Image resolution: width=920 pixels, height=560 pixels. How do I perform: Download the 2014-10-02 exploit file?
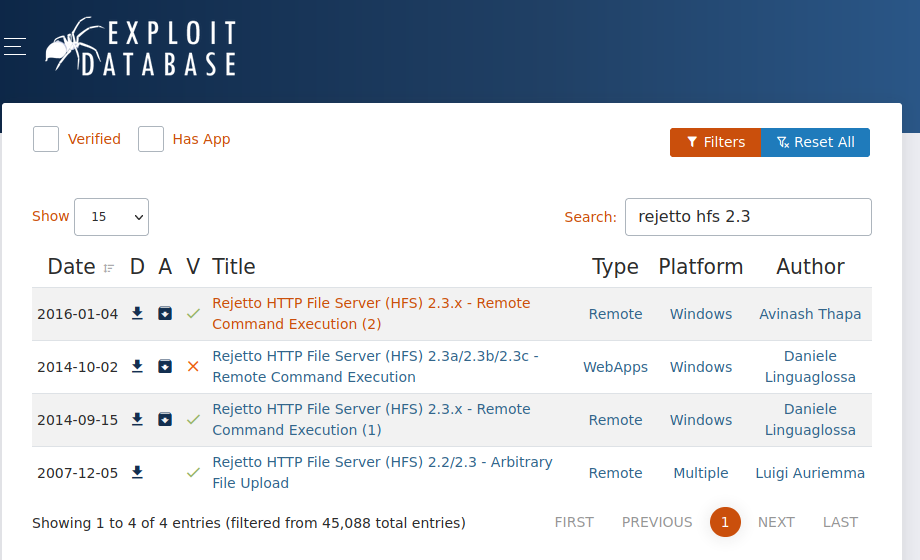point(138,367)
